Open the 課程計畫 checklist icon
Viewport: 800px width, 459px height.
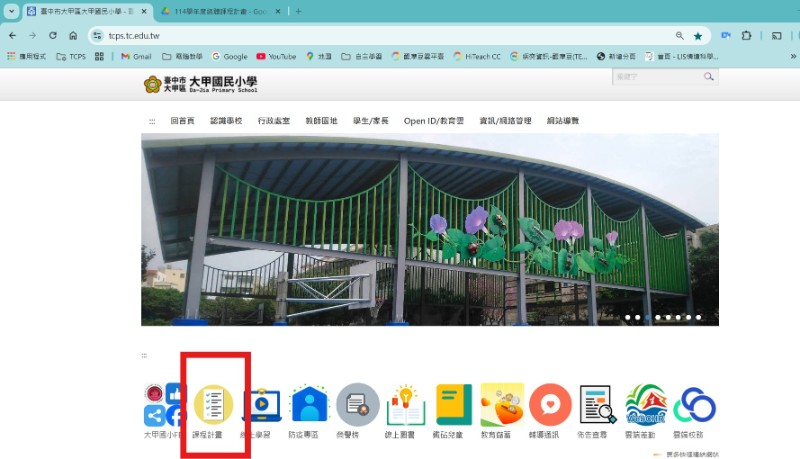click(213, 405)
